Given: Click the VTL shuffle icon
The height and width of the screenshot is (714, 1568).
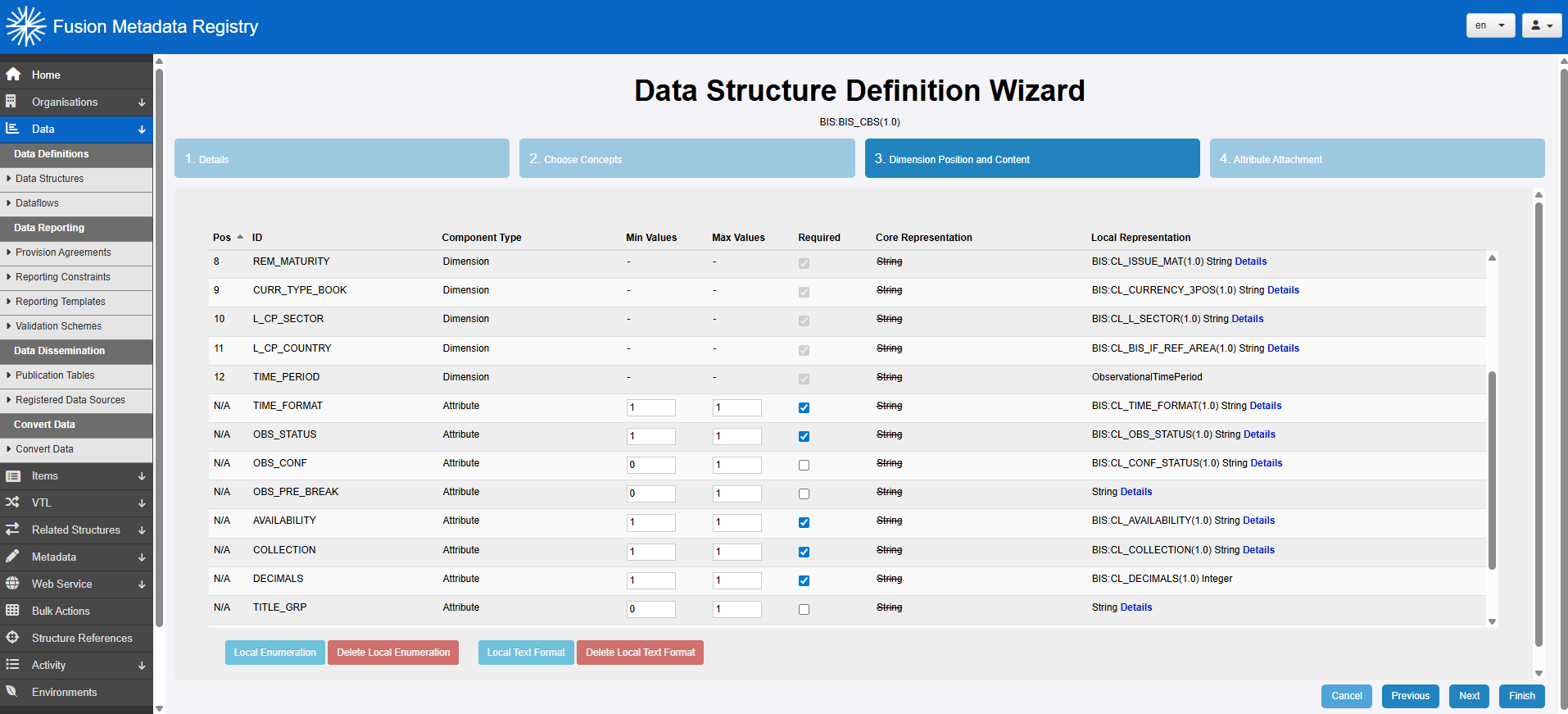Looking at the screenshot, I should pyautogui.click(x=12, y=503).
